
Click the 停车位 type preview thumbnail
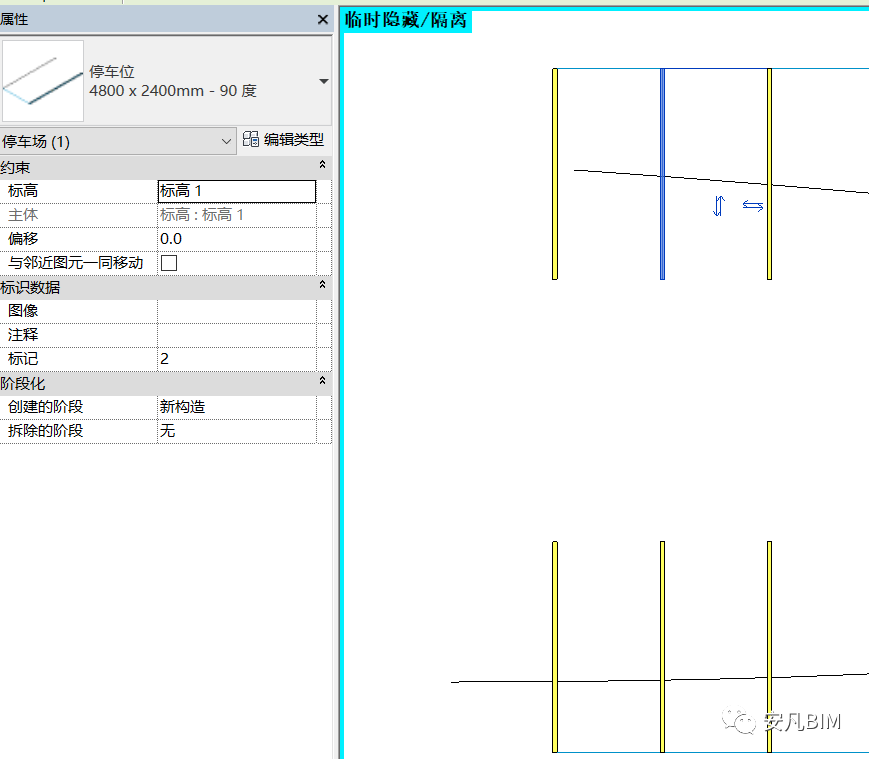[43, 81]
